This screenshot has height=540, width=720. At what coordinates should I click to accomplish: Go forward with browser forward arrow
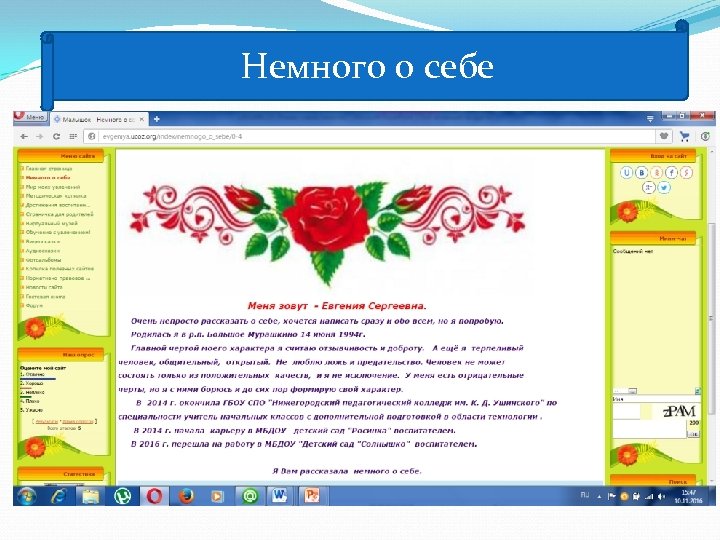(40, 136)
